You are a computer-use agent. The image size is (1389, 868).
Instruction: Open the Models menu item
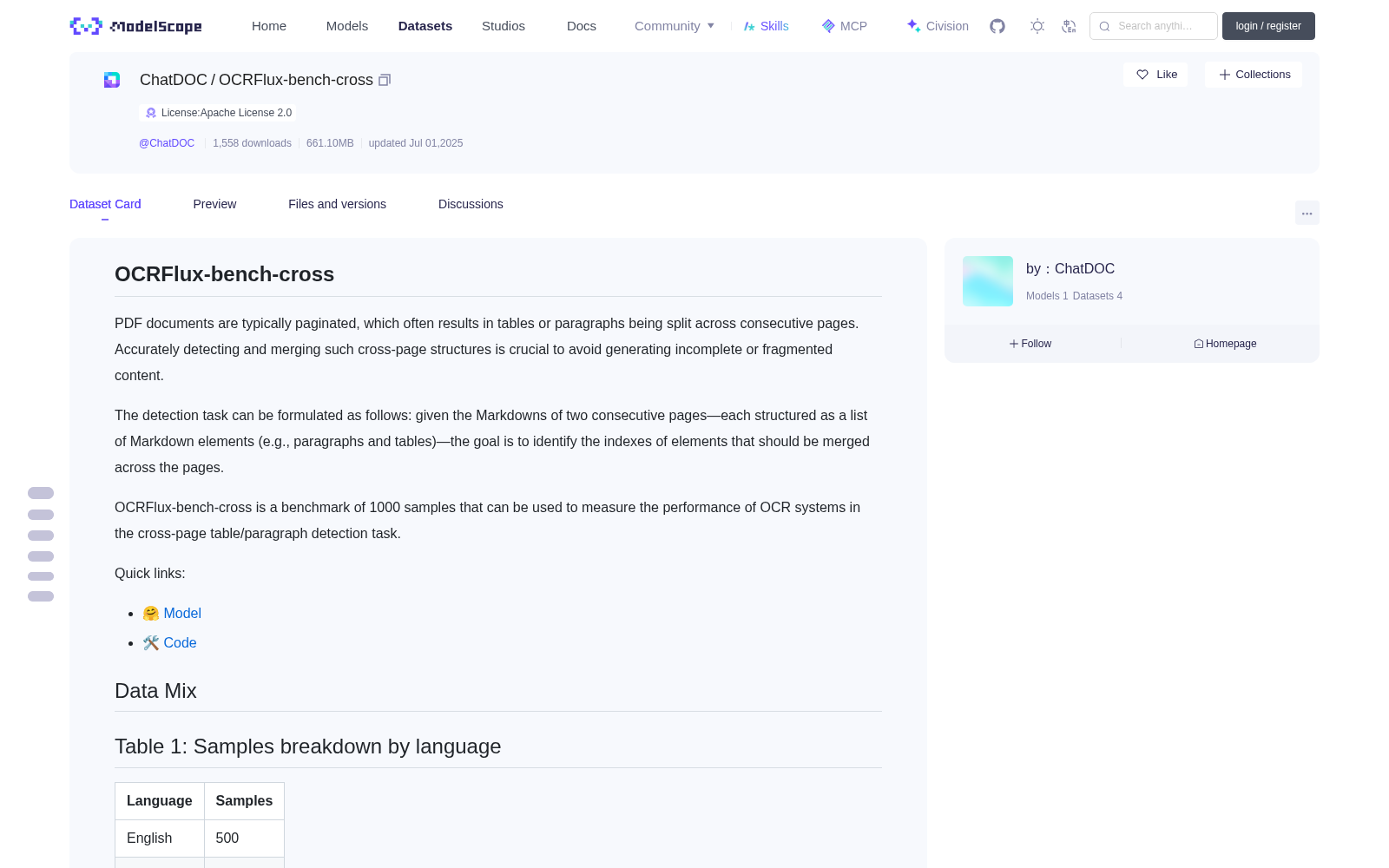pos(347,26)
